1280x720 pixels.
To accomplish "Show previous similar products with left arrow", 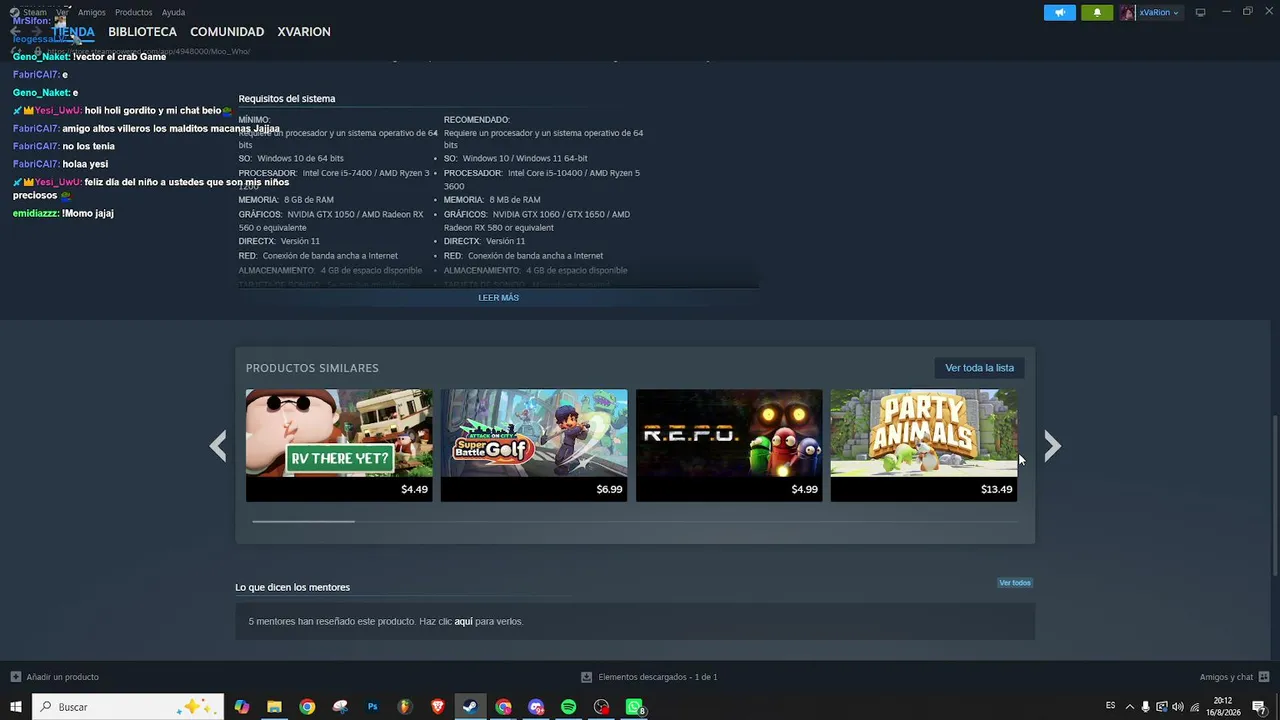I will click(x=218, y=446).
